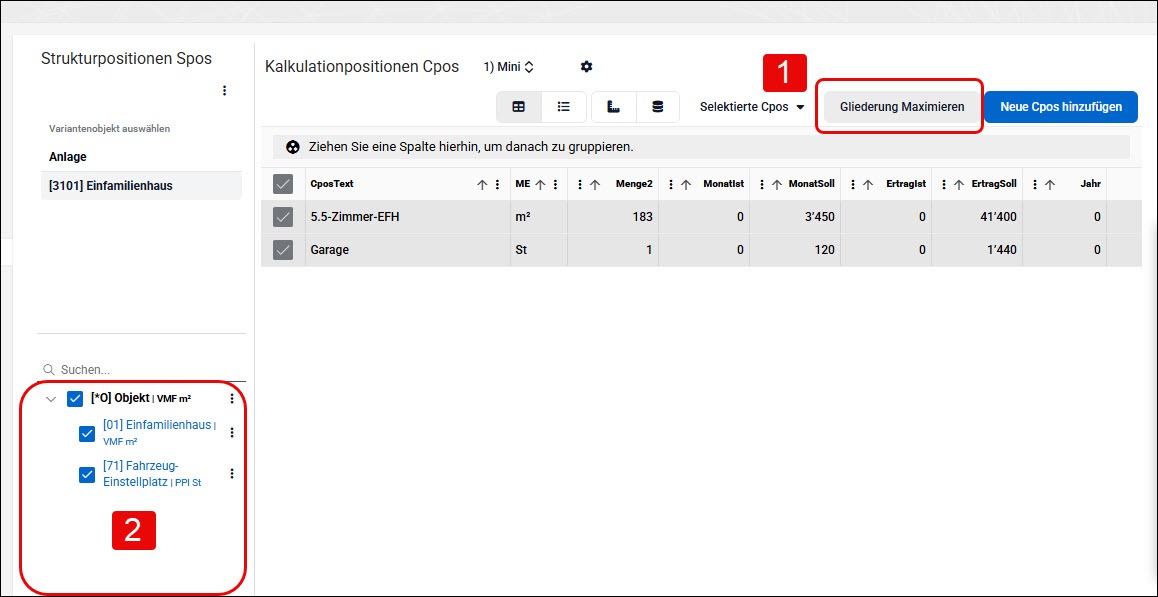The height and width of the screenshot is (597, 1158).
Task: Click the column grouping drop area
Action: tap(701, 147)
